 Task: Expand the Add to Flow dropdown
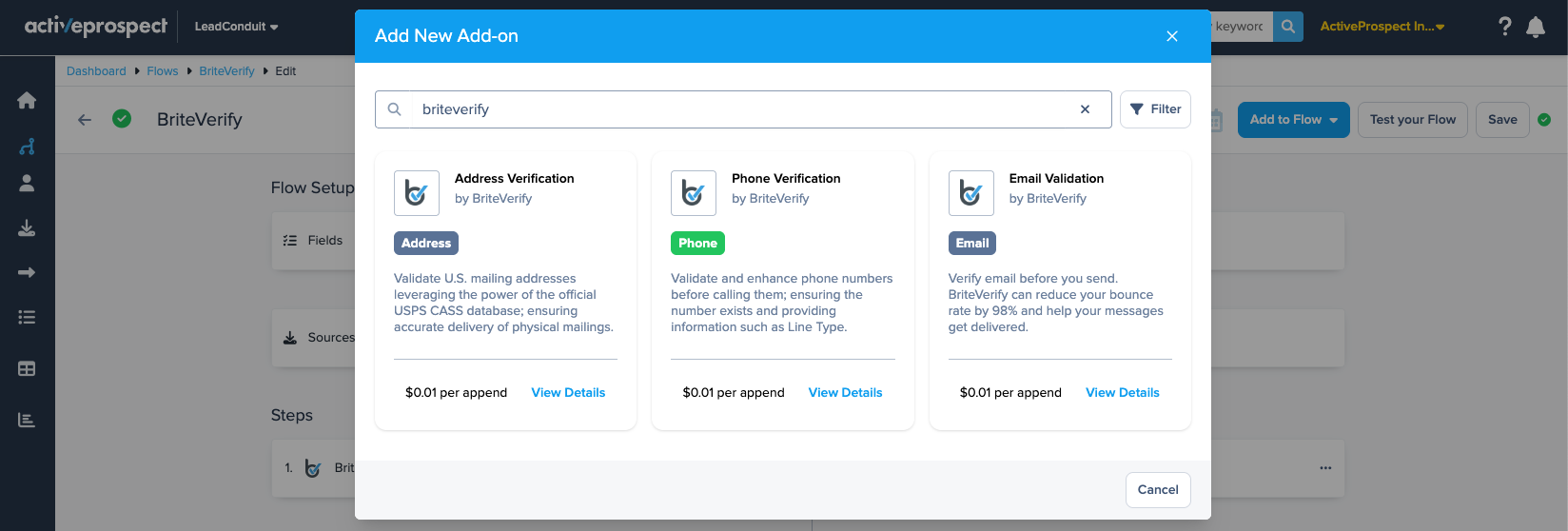click(x=1293, y=120)
